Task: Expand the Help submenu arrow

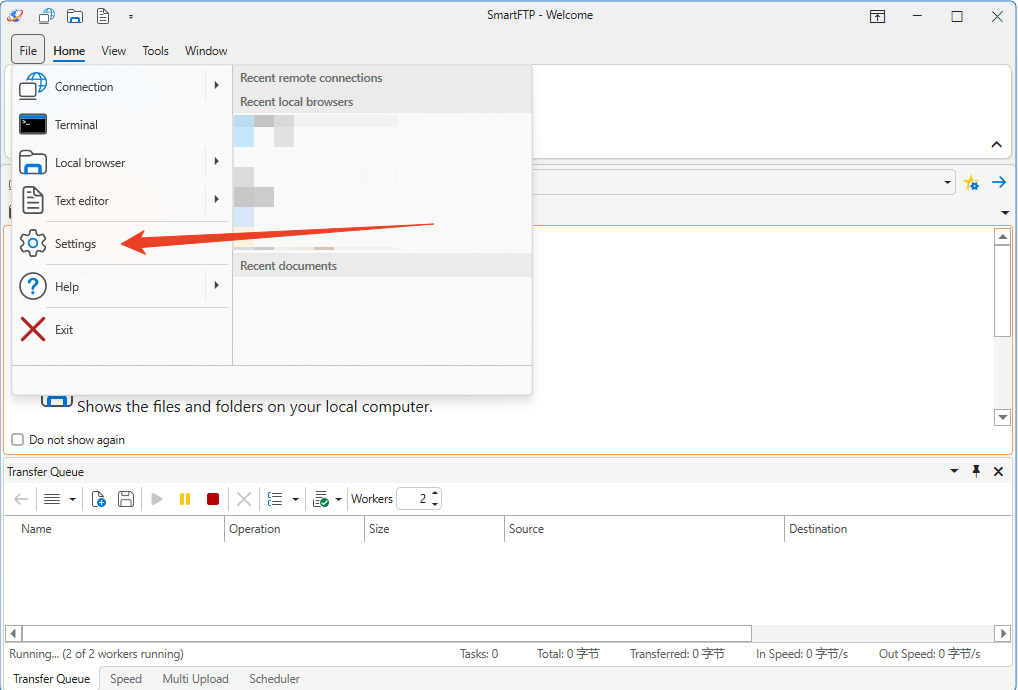Action: point(216,285)
